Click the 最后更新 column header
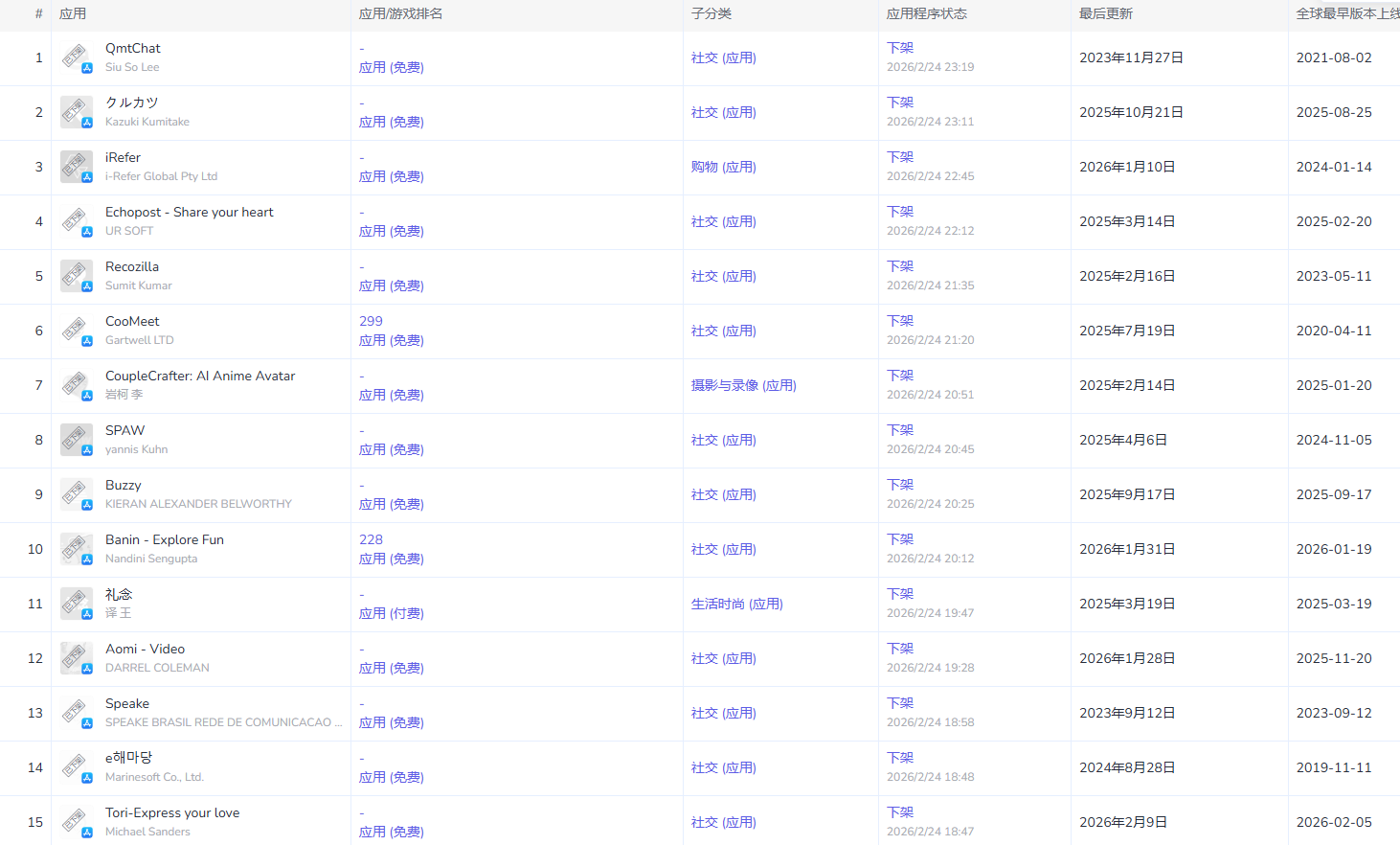Viewport: 1400px width, 845px height. 1106,13
